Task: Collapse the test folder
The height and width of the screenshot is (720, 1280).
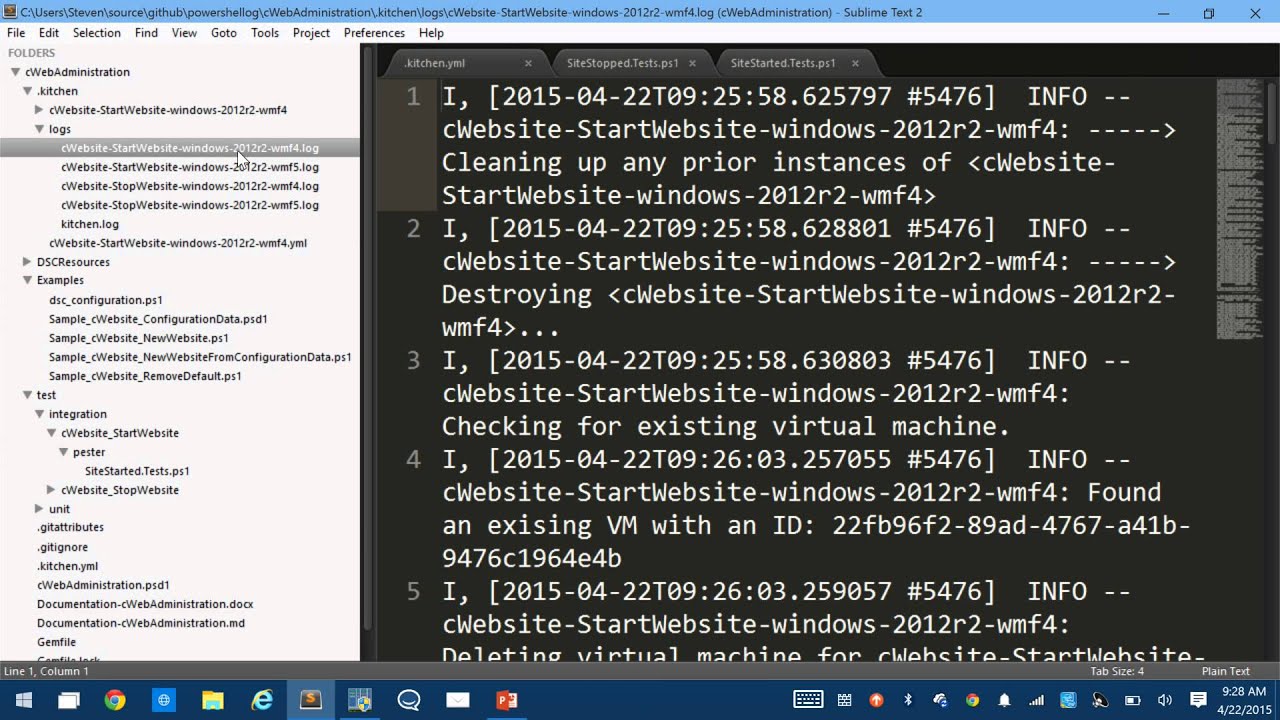Action: pos(27,395)
